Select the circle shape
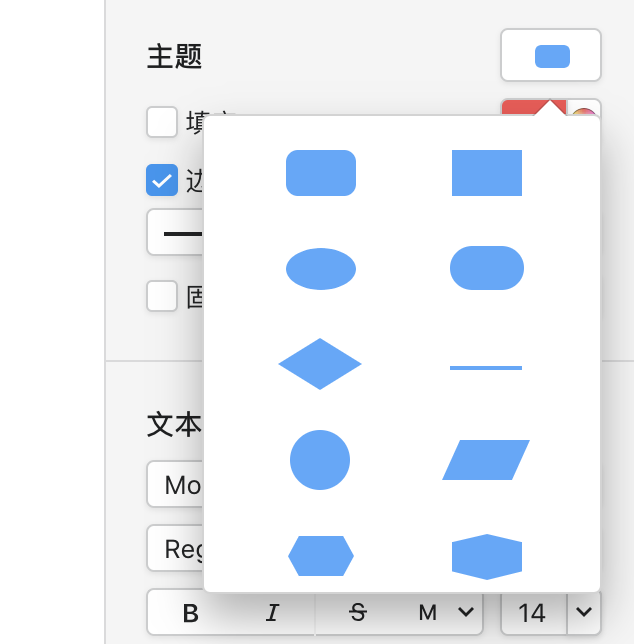Image resolution: width=634 pixels, height=644 pixels. click(x=320, y=460)
